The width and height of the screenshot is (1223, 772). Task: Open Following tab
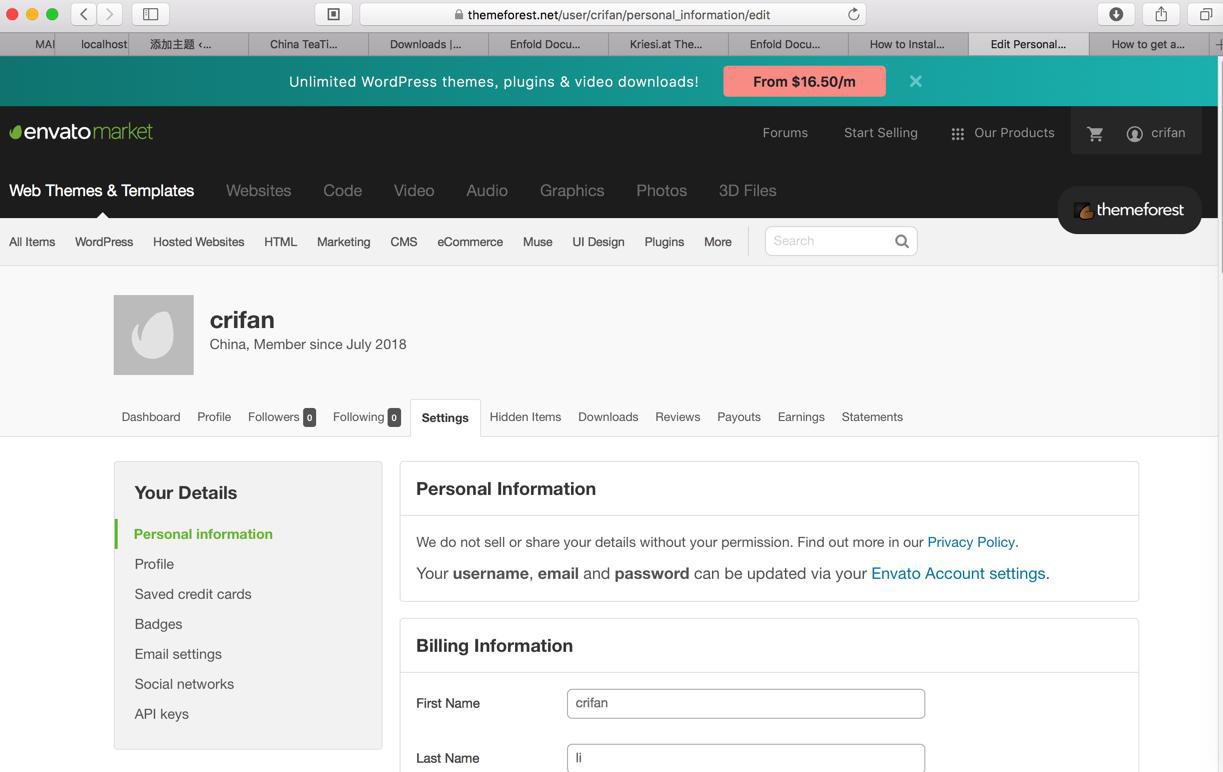[x=367, y=417]
